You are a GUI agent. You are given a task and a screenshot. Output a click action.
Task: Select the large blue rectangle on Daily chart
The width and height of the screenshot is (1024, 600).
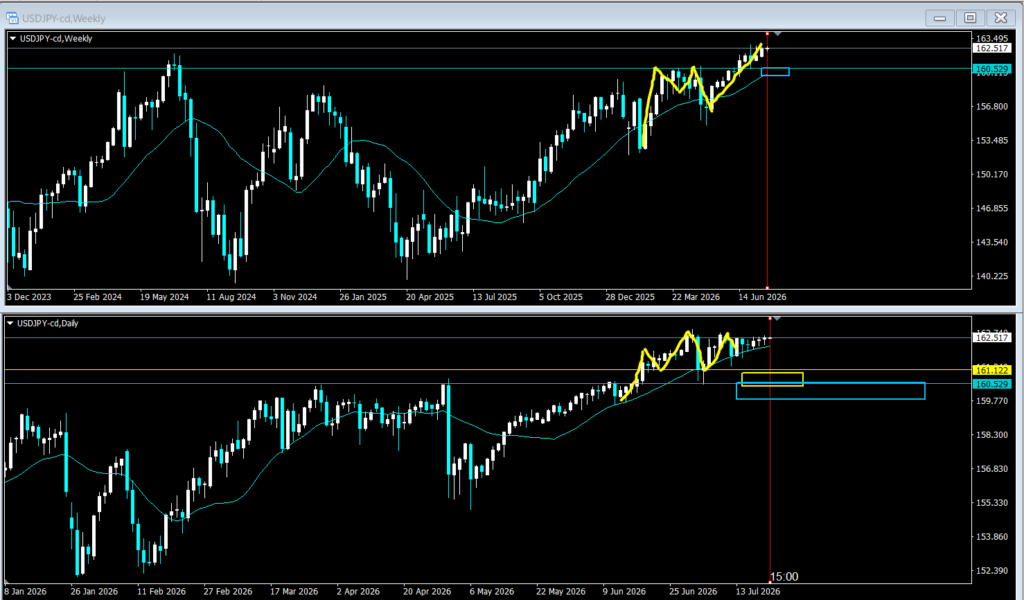[830, 391]
